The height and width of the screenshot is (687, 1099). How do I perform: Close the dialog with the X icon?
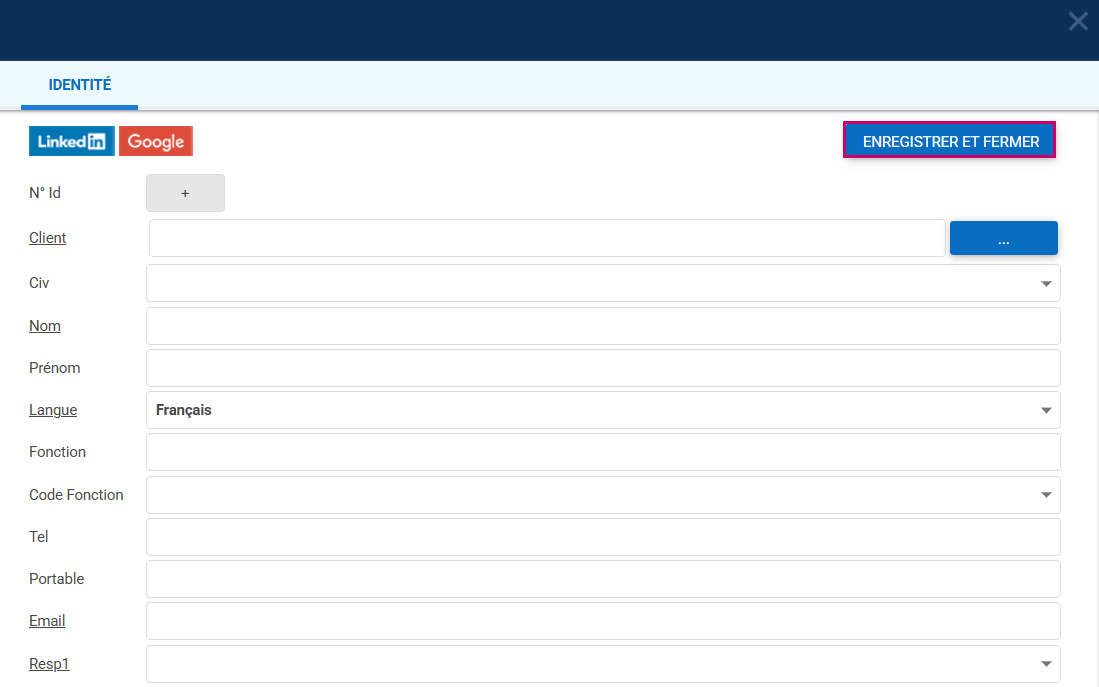point(1078,21)
